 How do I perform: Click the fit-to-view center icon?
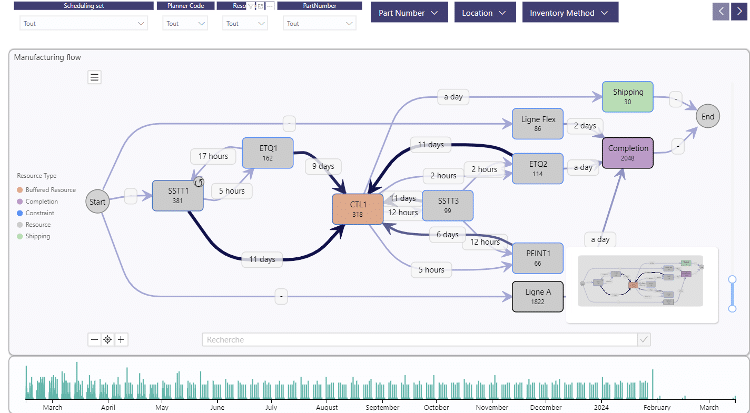108,339
